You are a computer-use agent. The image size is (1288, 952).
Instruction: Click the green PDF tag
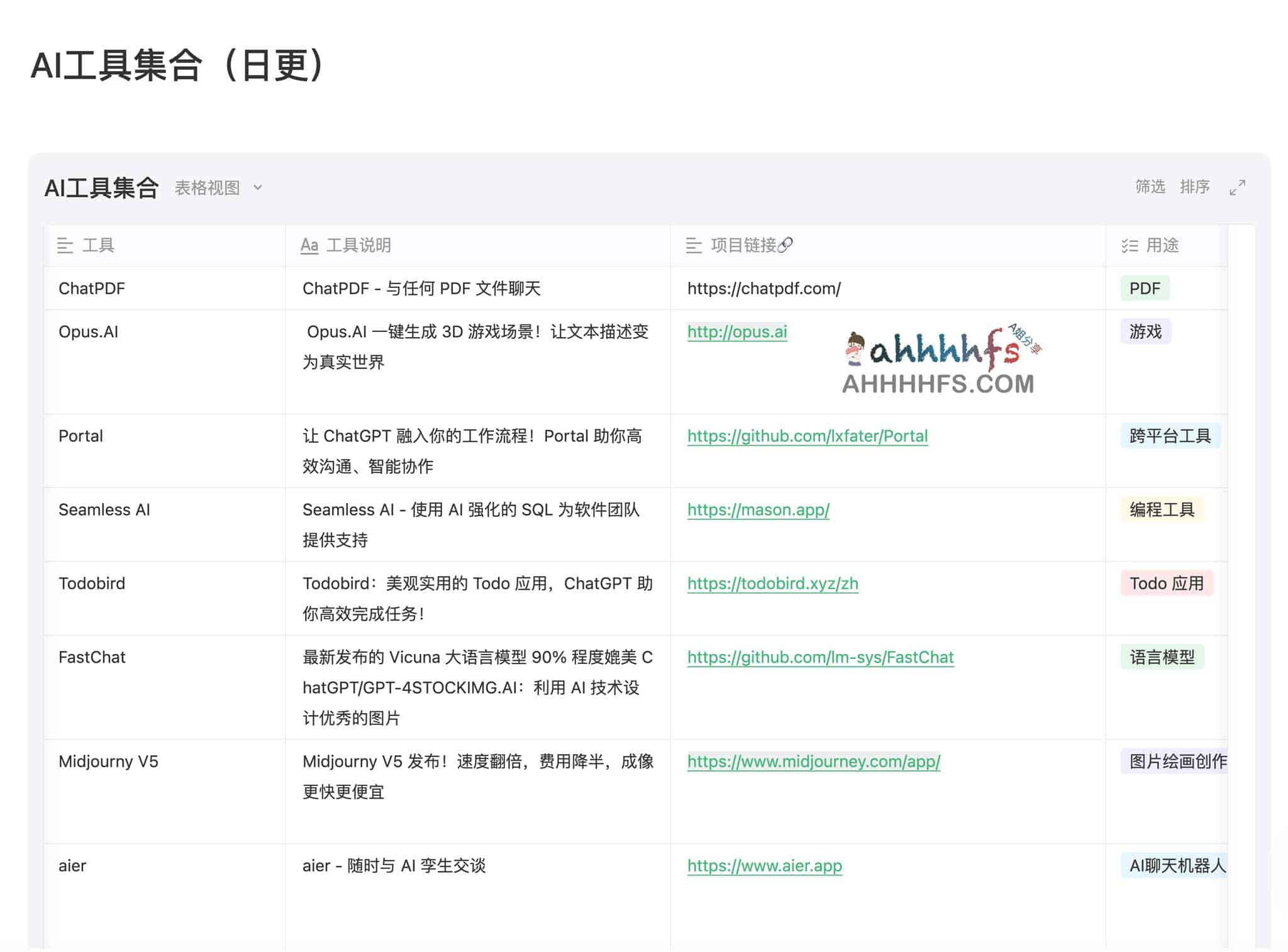pyautogui.click(x=1145, y=289)
